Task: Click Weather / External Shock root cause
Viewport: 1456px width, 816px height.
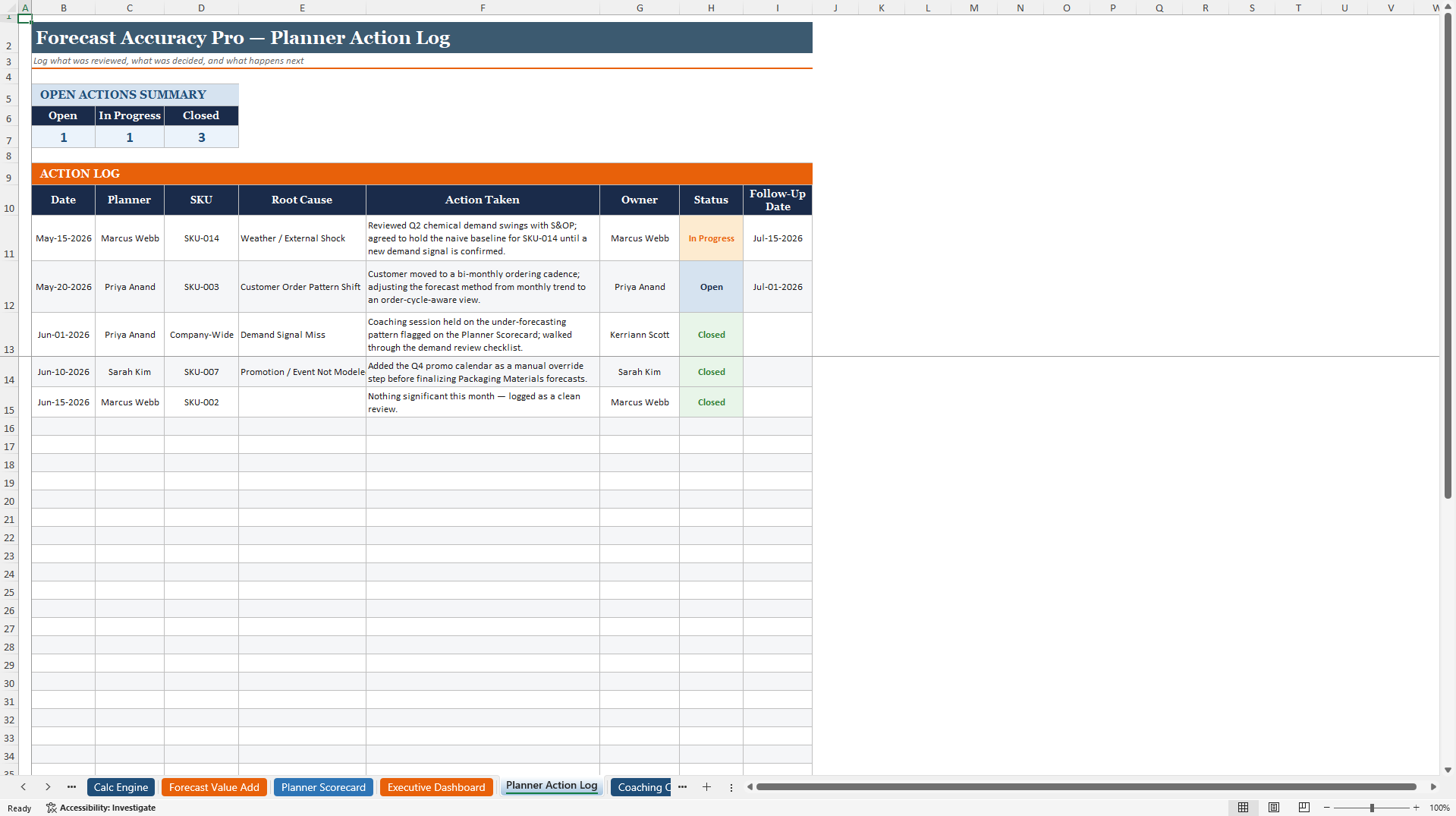Action: point(302,238)
